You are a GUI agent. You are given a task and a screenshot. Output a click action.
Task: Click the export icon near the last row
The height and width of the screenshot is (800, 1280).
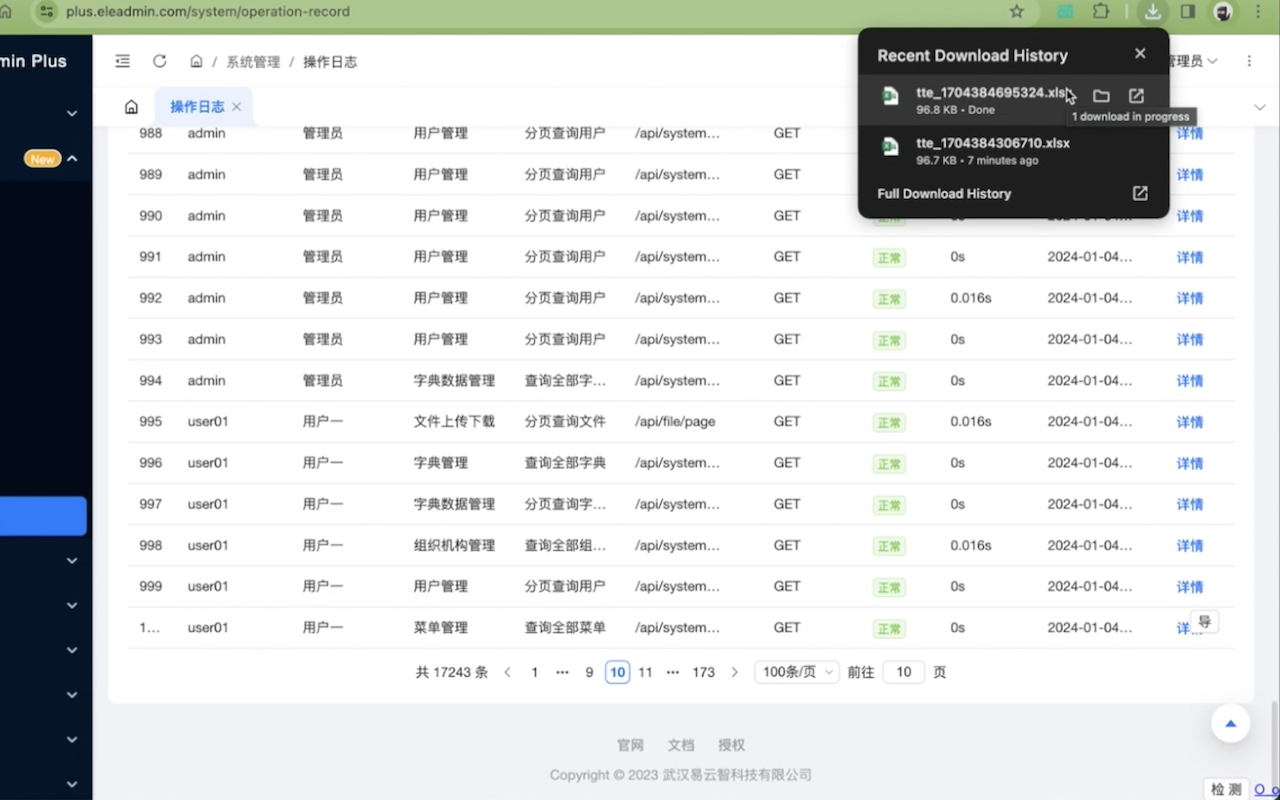tap(1203, 621)
